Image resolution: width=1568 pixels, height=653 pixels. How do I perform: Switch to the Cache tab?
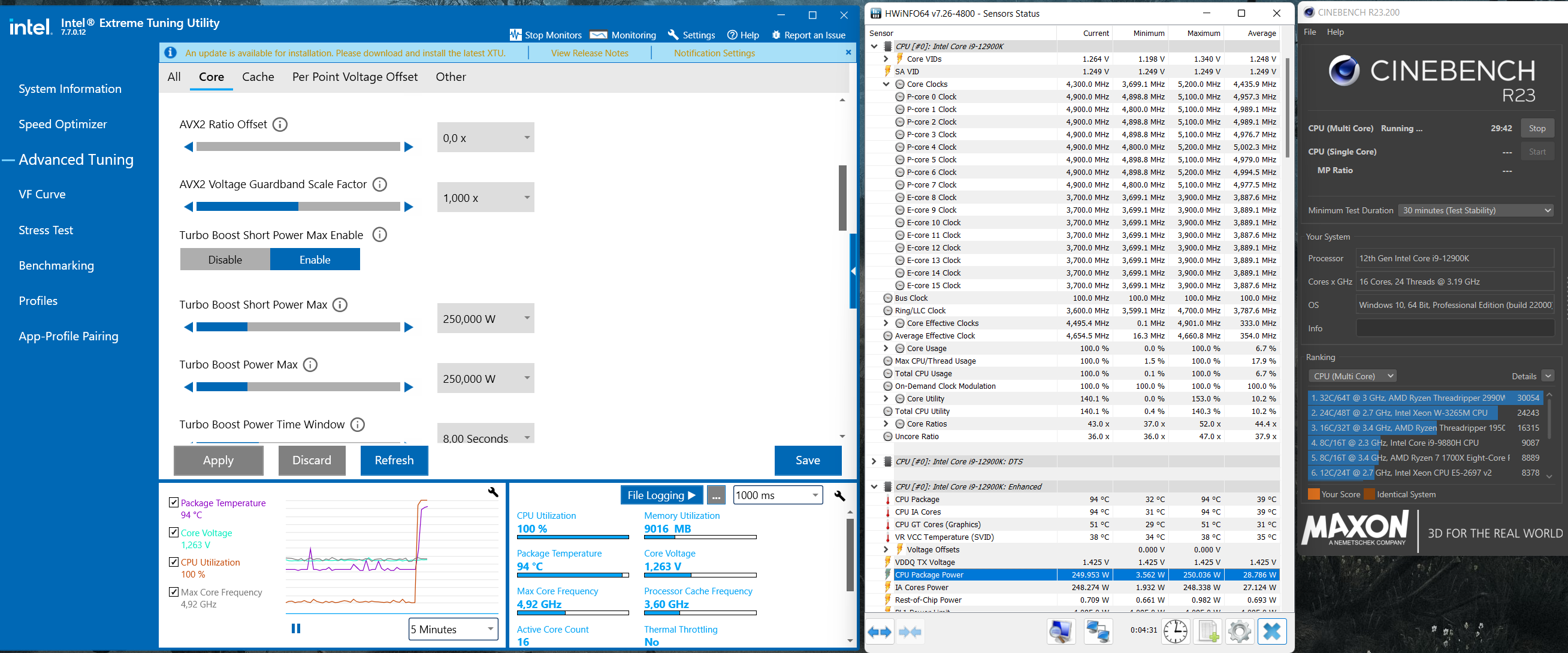point(258,77)
